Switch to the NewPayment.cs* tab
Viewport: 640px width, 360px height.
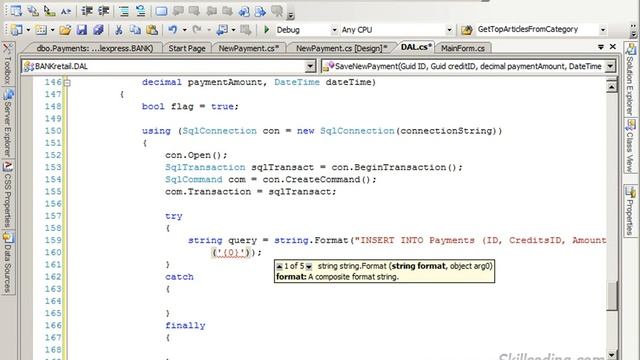coord(249,48)
